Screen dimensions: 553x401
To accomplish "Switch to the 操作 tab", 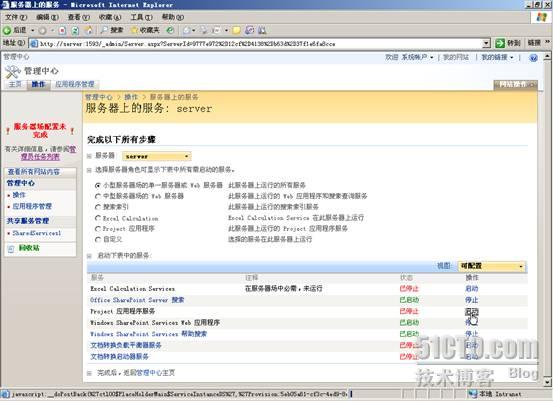I will 38,84.
